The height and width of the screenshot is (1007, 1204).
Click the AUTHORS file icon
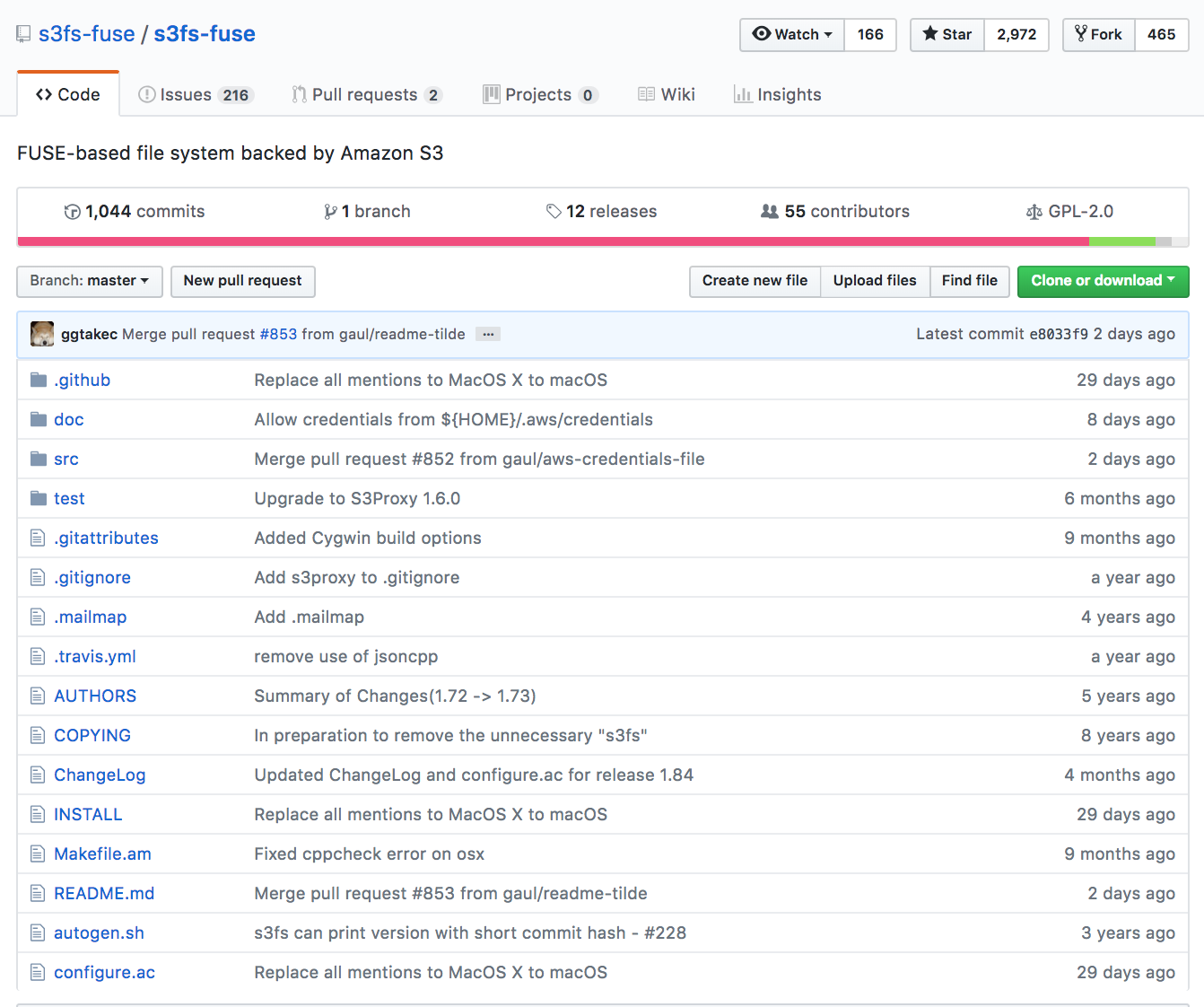pyautogui.click(x=38, y=696)
